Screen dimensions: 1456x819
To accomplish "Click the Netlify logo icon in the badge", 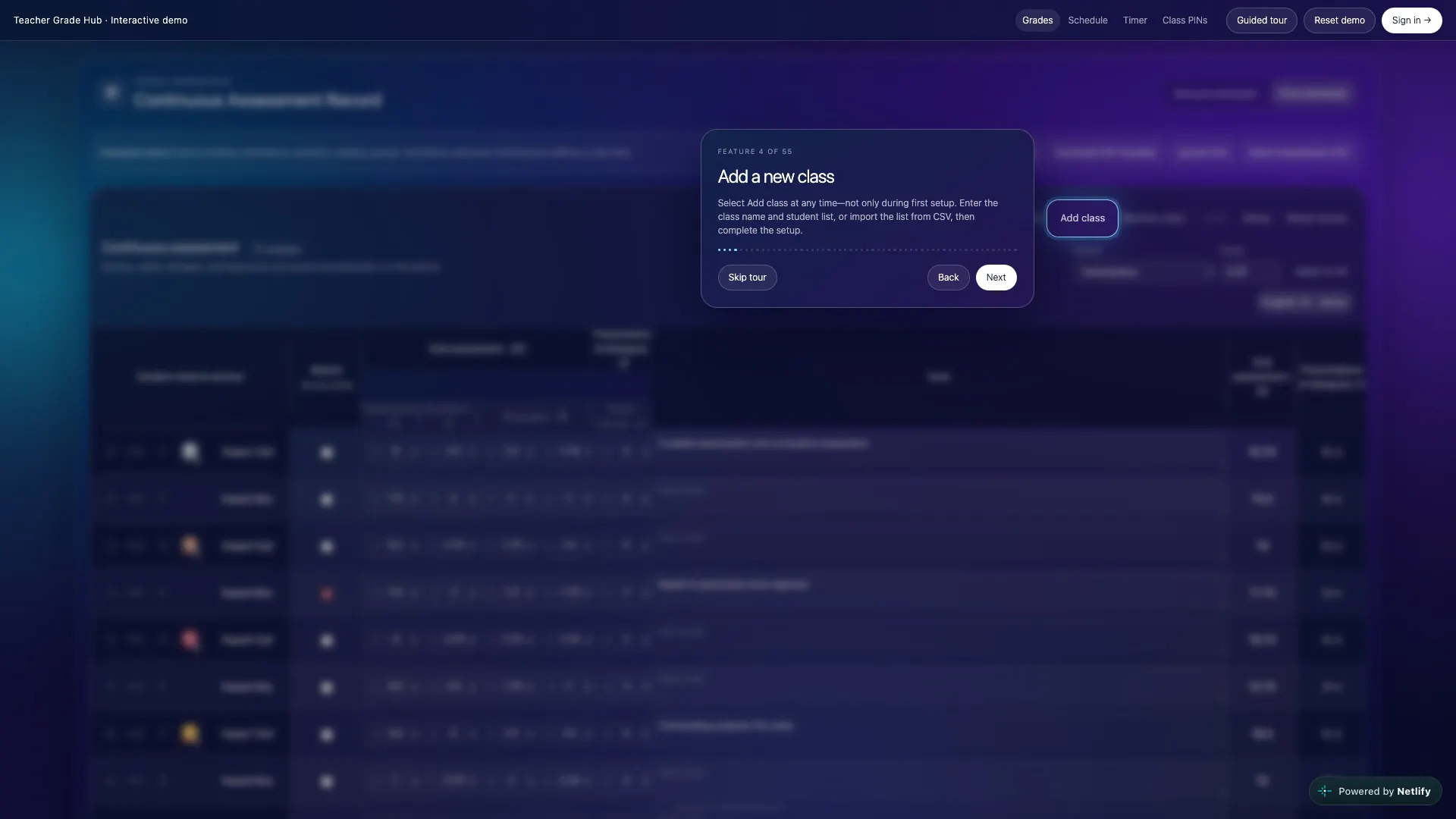I will click(x=1325, y=791).
